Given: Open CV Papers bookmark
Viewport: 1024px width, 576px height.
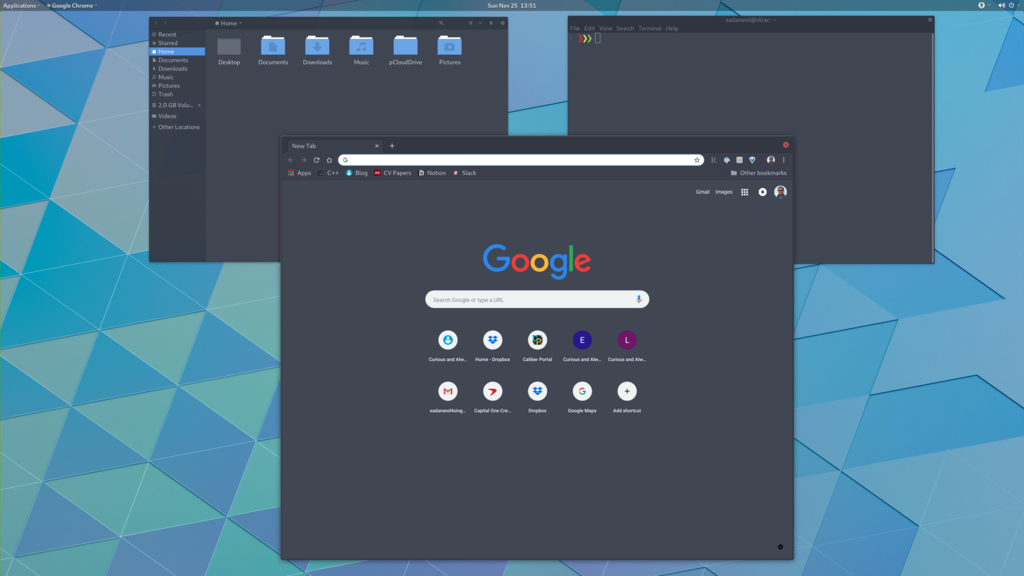Looking at the screenshot, I should [x=392, y=173].
